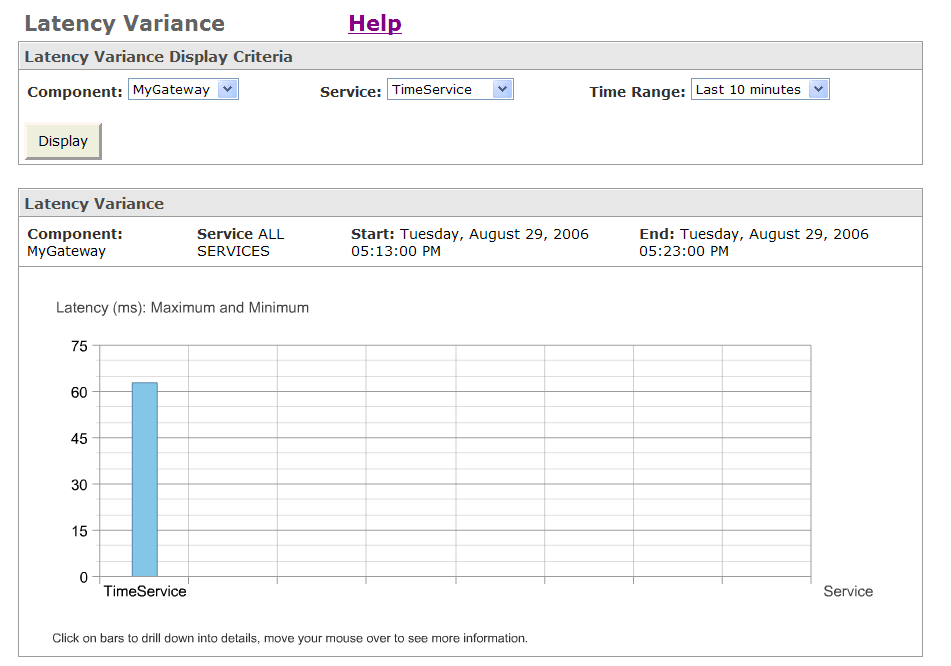Click the 60 label on the y-axis
951x666 pixels.
click(x=79, y=392)
